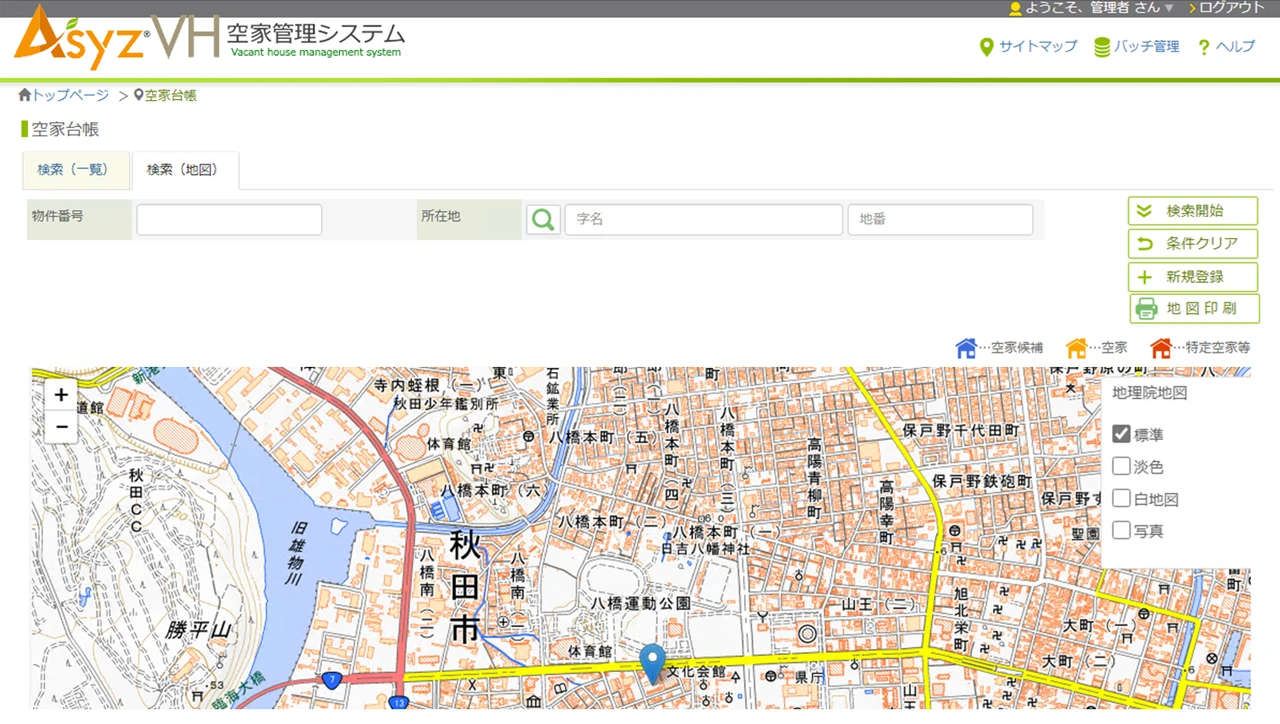Viewport: 1280px width, 724px height.
Task: Click the 新規登録 button
Action: point(1193,277)
